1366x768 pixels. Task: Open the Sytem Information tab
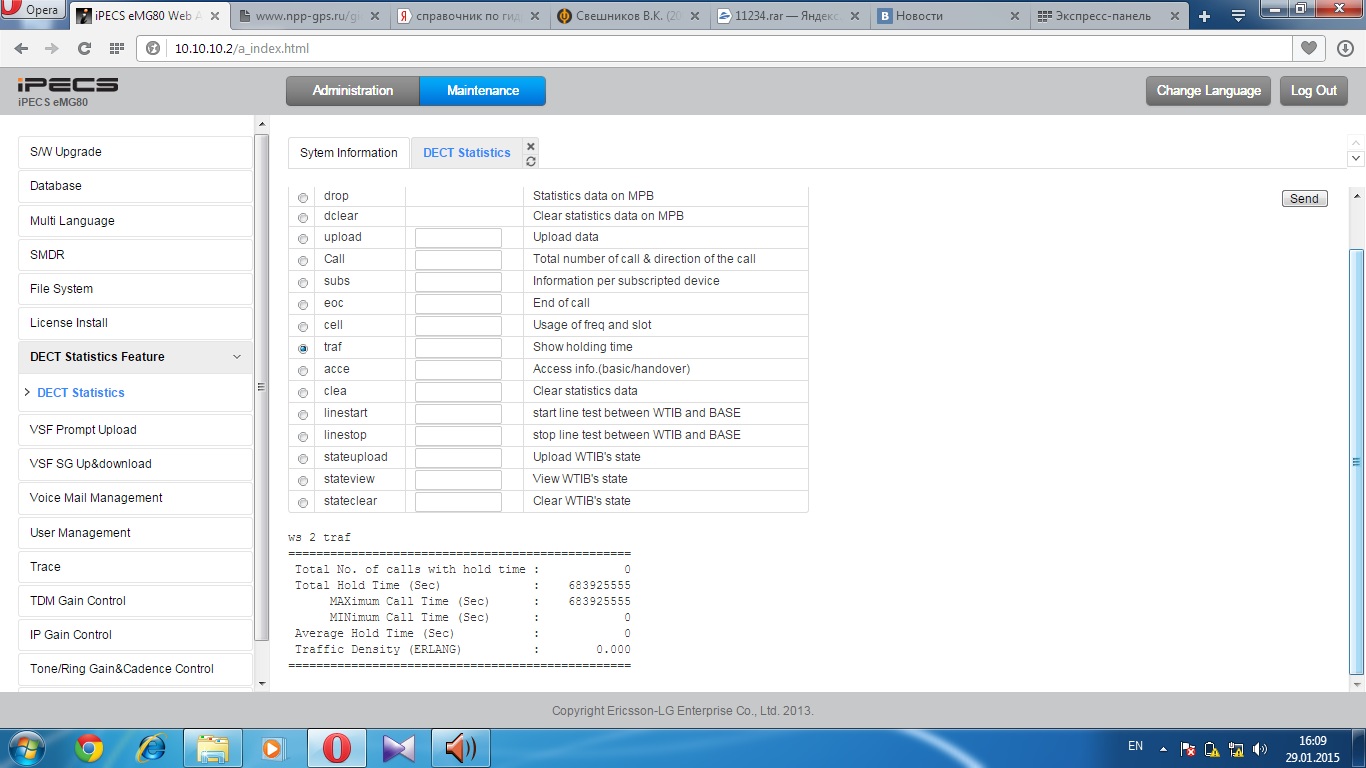(x=348, y=153)
